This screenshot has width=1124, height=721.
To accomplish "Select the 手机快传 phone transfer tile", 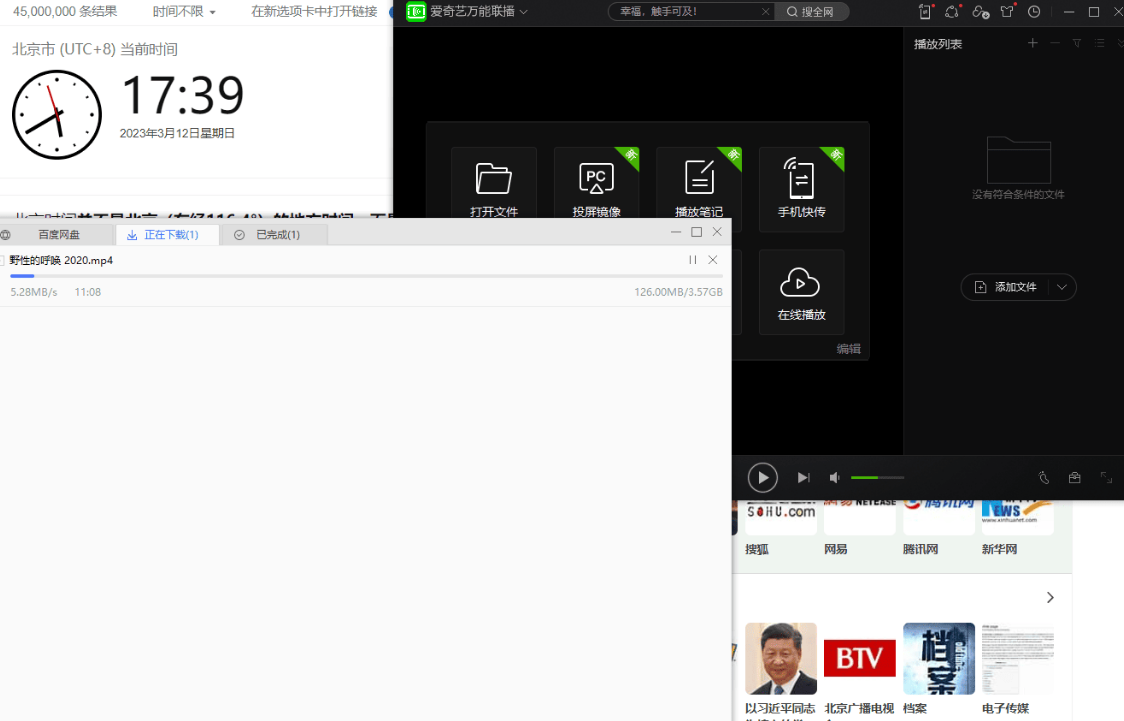I will click(x=801, y=187).
